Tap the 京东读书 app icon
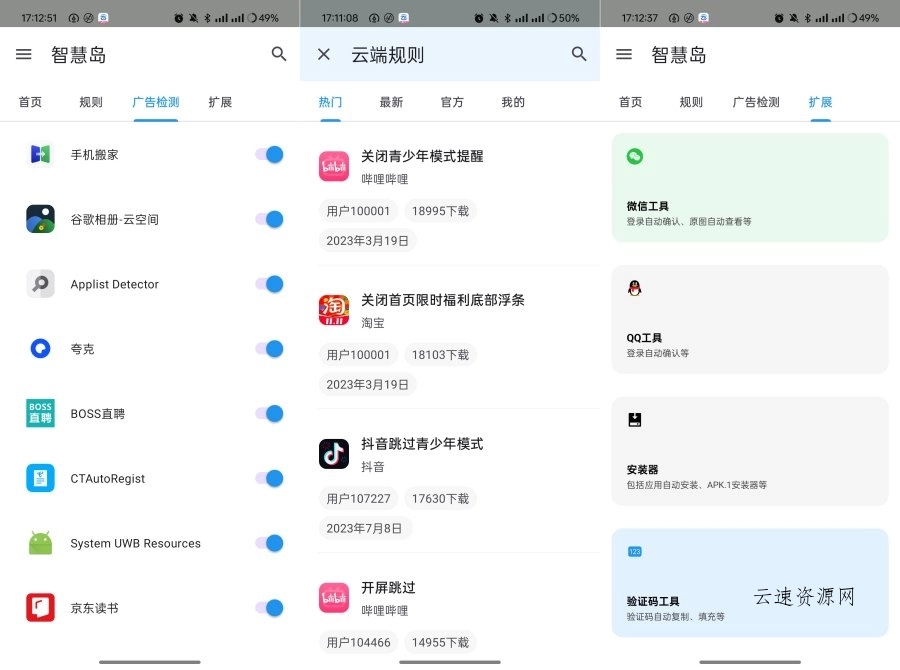 (40, 607)
